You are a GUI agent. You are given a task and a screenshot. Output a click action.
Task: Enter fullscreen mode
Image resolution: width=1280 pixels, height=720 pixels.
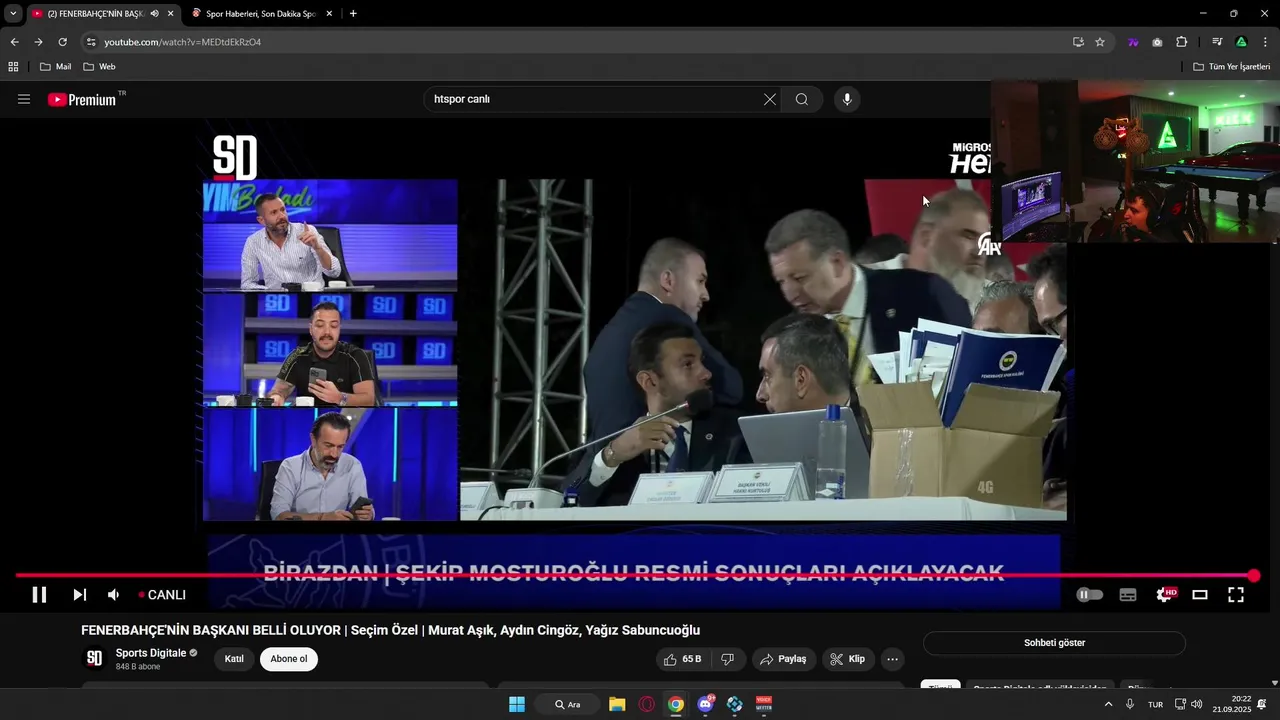pos(1236,595)
